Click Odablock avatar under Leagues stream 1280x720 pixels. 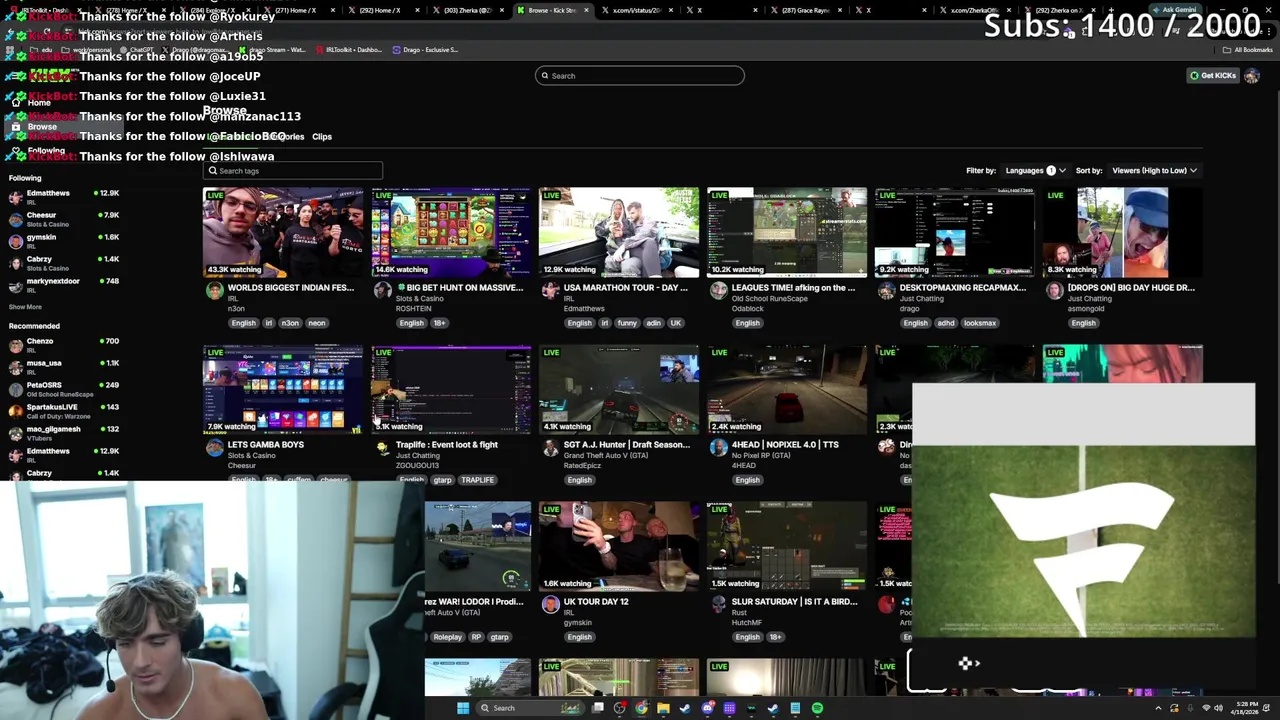point(719,291)
